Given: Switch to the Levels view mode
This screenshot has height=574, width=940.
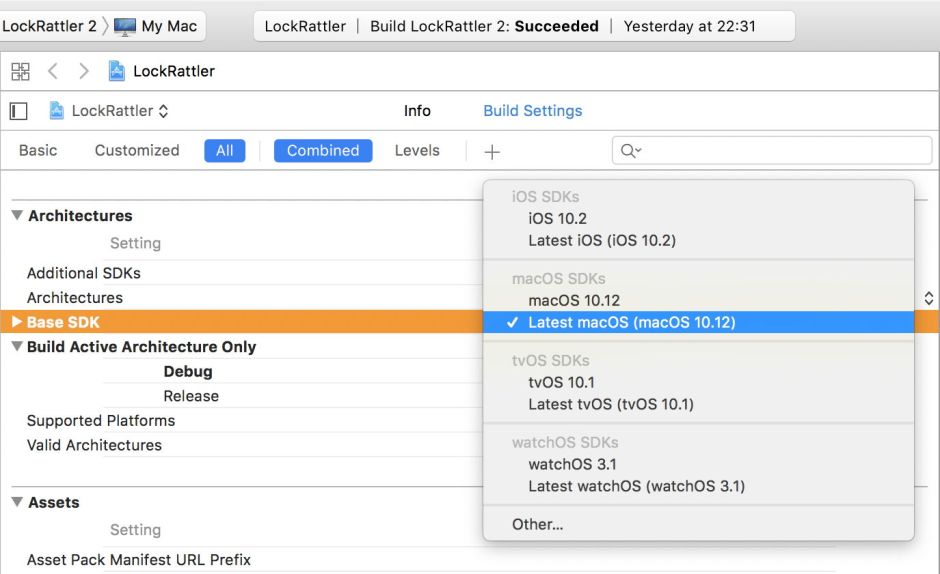Looking at the screenshot, I should coord(417,151).
